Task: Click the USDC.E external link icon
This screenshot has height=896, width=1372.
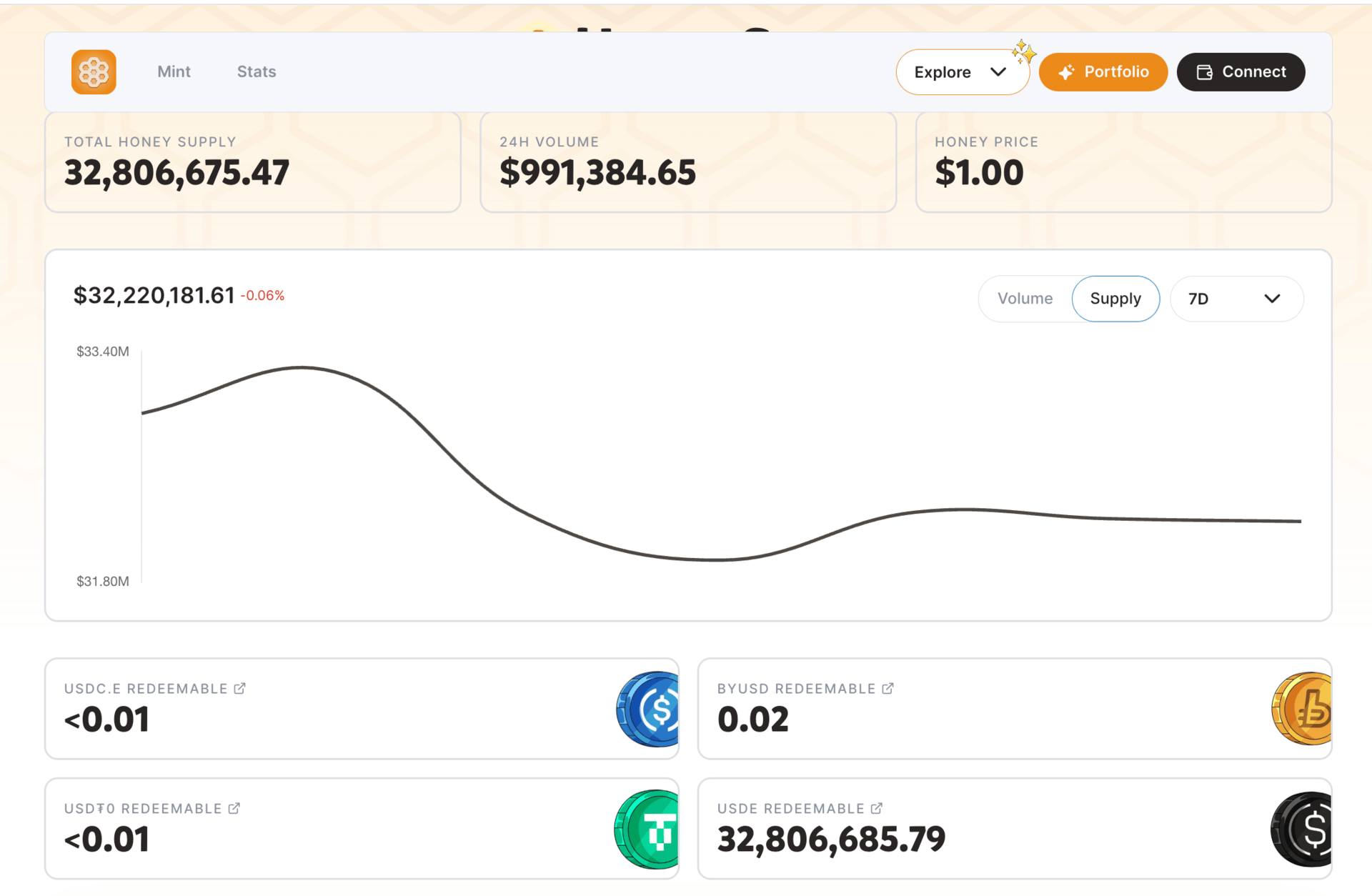Action: tap(240, 688)
